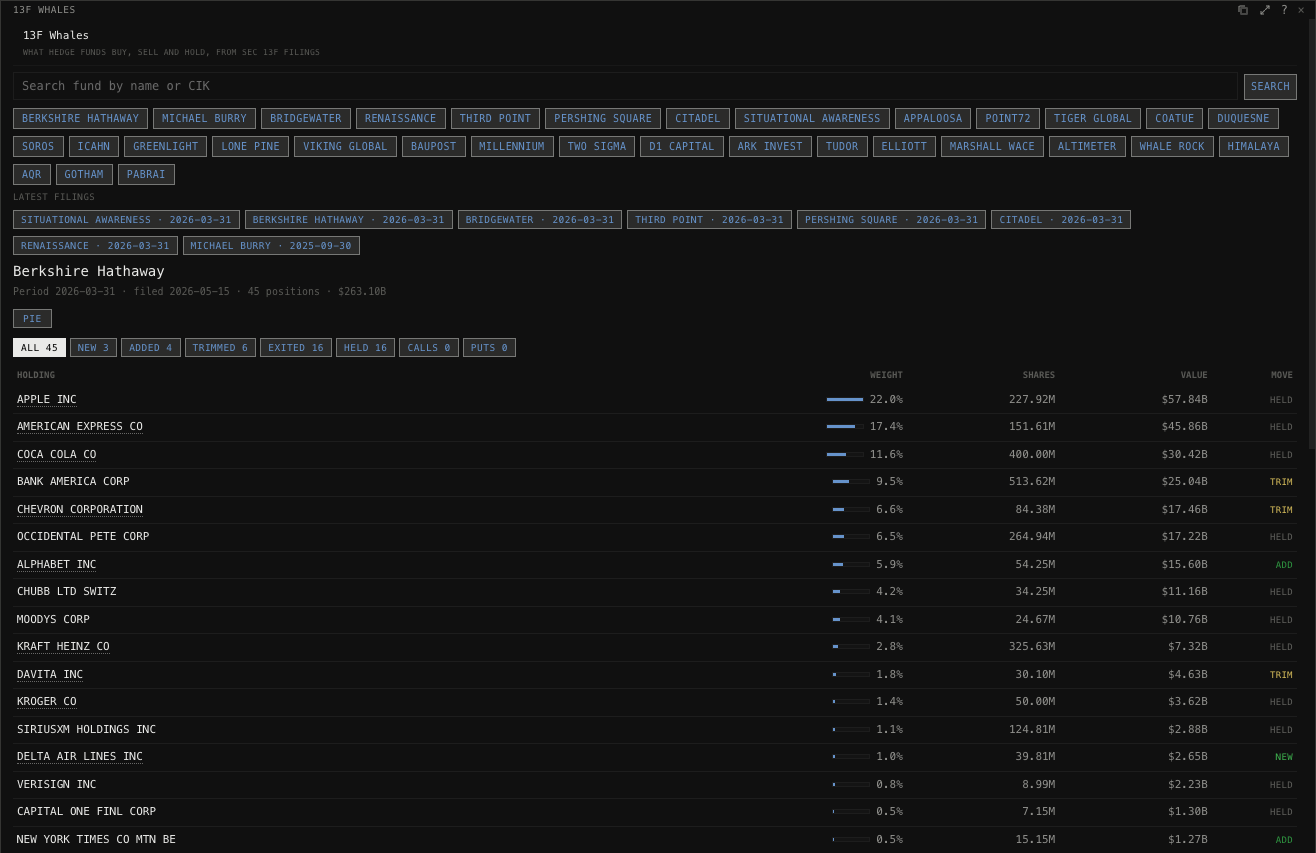Viewport: 1316px width, 853px height.
Task: Pick the GOTHAM fund chip
Action: 84,175
